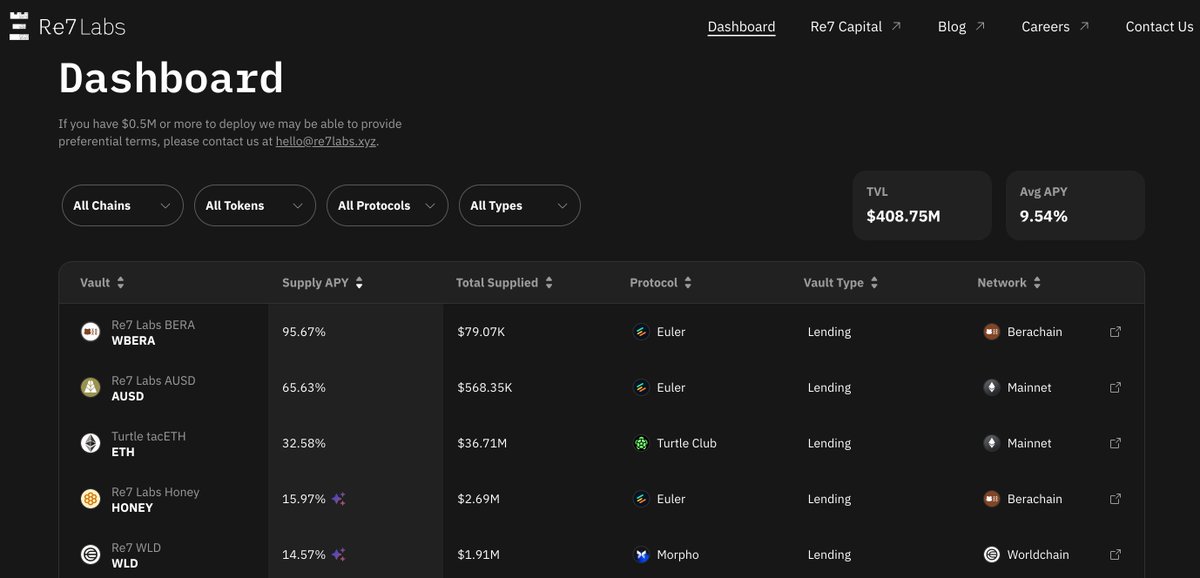Viewport: 1200px width, 578px height.
Task: Click the 65.63% supply APY value
Action: [304, 388]
